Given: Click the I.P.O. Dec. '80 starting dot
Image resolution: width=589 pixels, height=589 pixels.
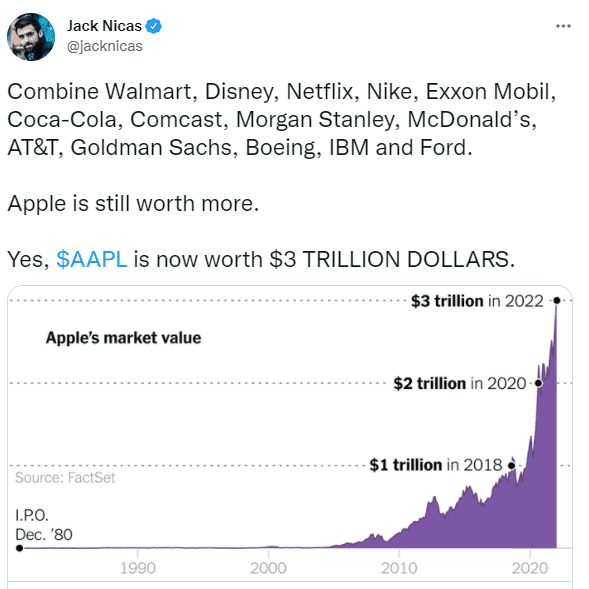Looking at the screenshot, I should pos(20,548).
